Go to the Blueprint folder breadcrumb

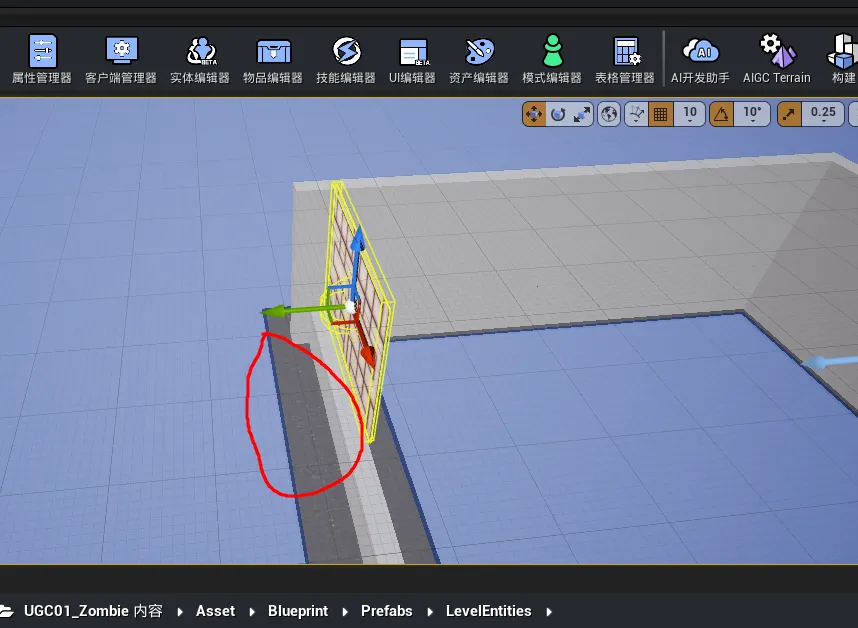[298, 611]
